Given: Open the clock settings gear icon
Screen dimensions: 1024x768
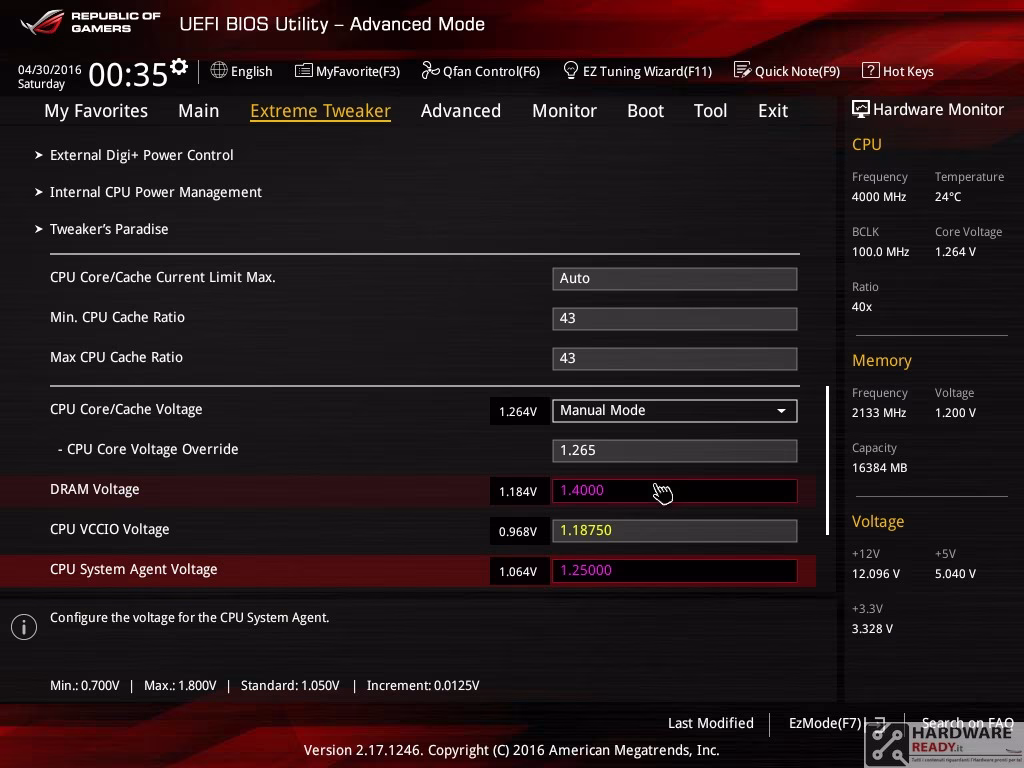Looking at the screenshot, I should pyautogui.click(x=179, y=66).
